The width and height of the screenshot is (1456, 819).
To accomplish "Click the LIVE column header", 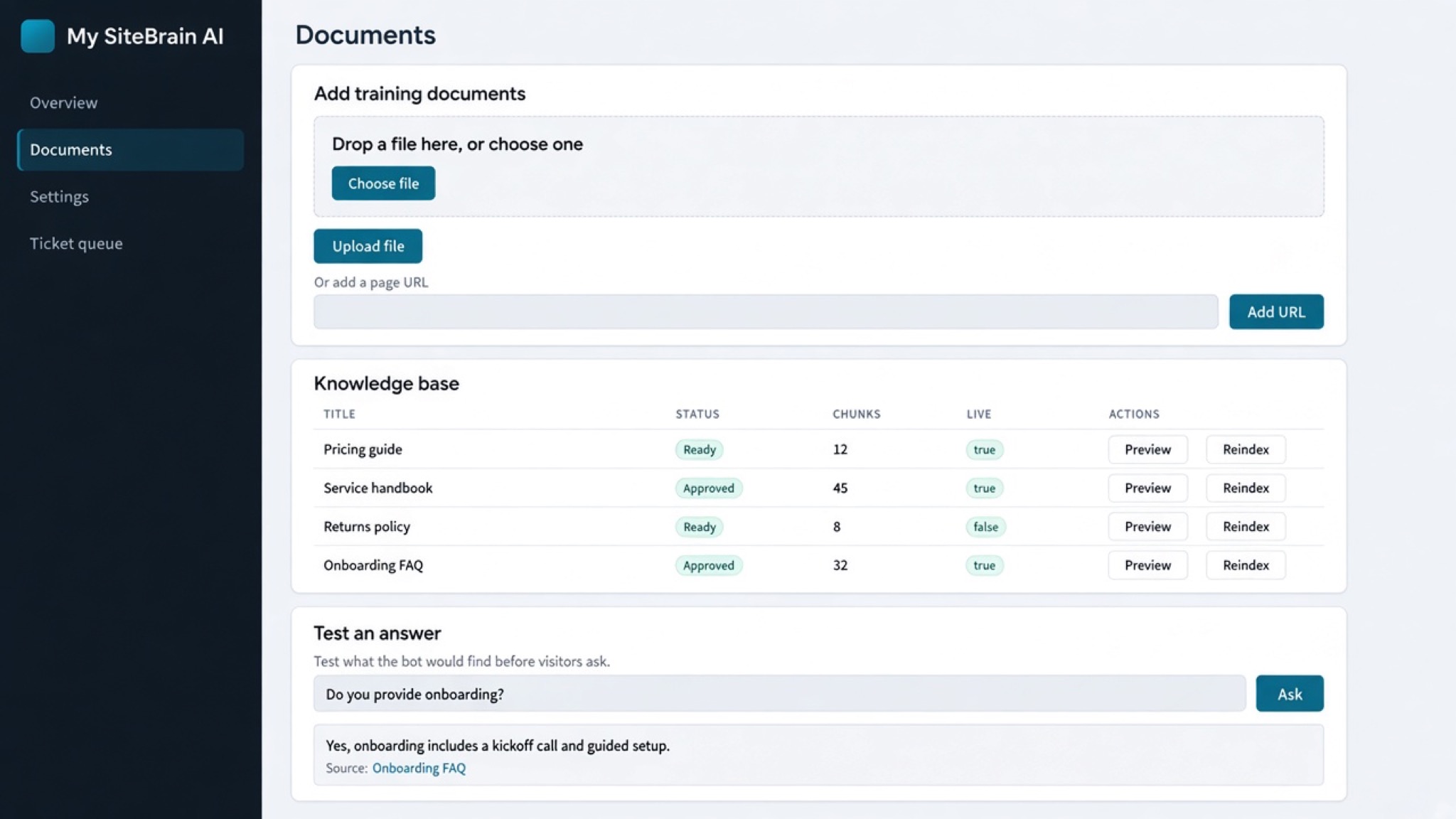I will 978,414.
